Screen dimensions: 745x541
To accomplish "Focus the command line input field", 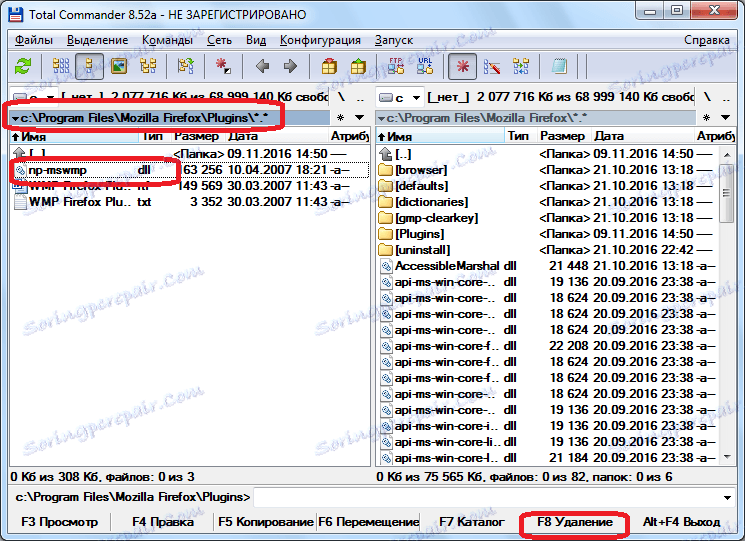I will point(487,497).
